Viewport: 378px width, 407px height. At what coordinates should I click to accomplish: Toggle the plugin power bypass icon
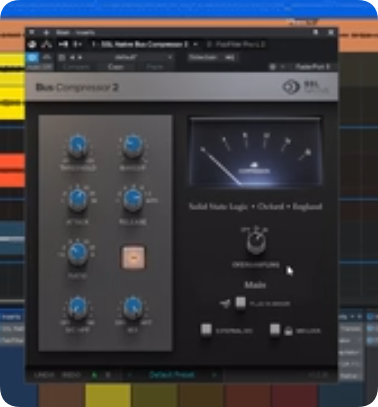32,44
